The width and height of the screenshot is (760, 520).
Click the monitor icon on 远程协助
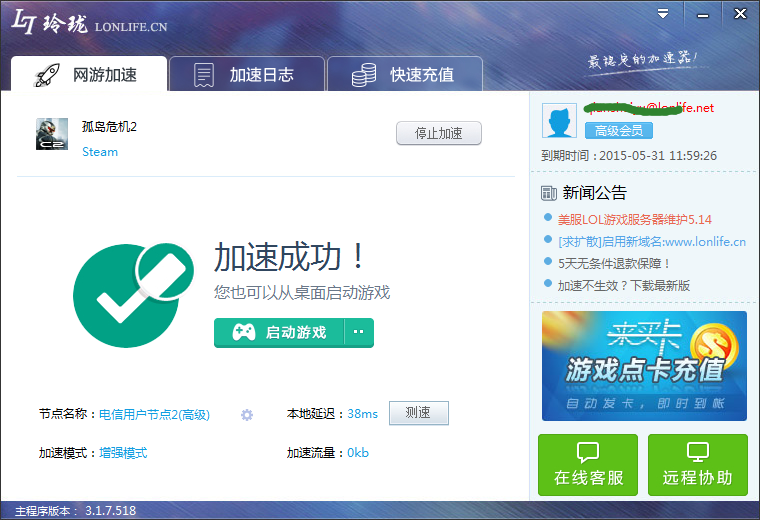pyautogui.click(x=698, y=452)
